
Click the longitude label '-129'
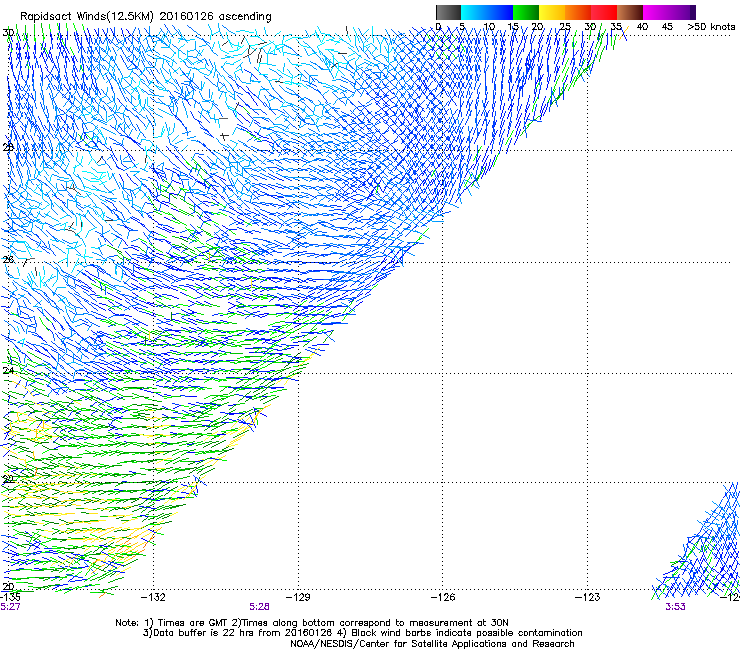[298, 597]
